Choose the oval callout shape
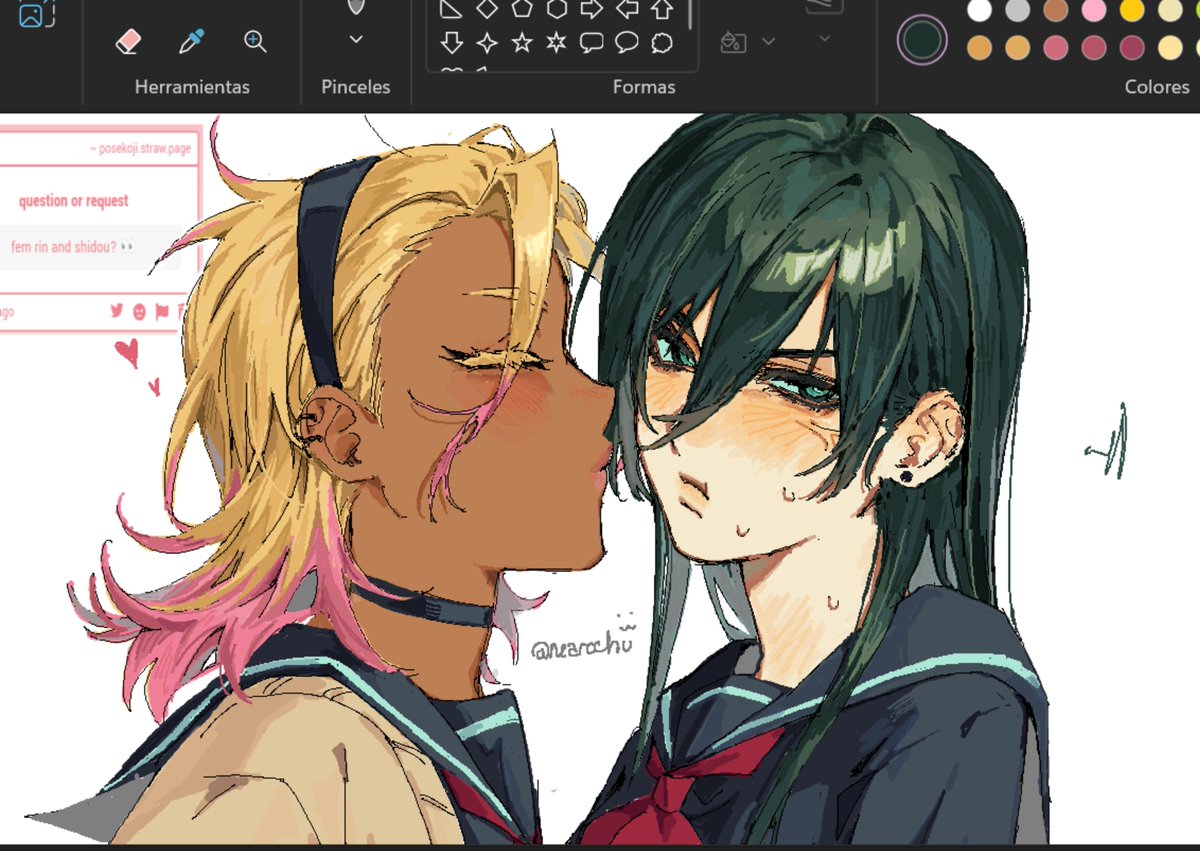This screenshot has width=1200, height=851. coord(627,43)
